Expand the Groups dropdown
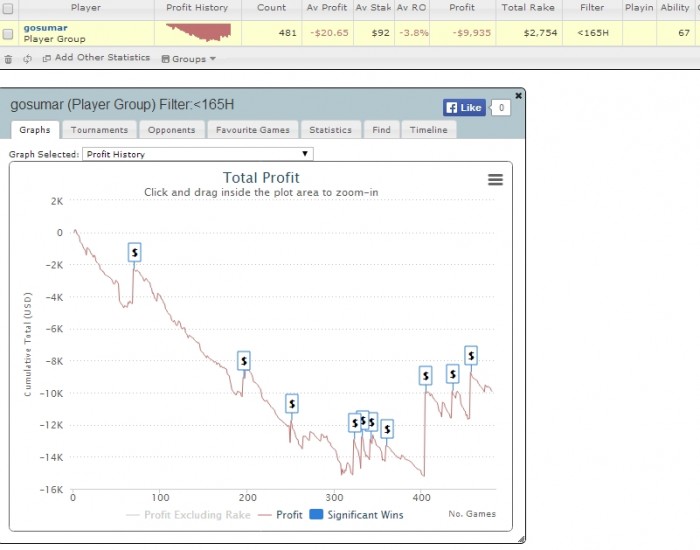The image size is (700, 550). point(189,59)
